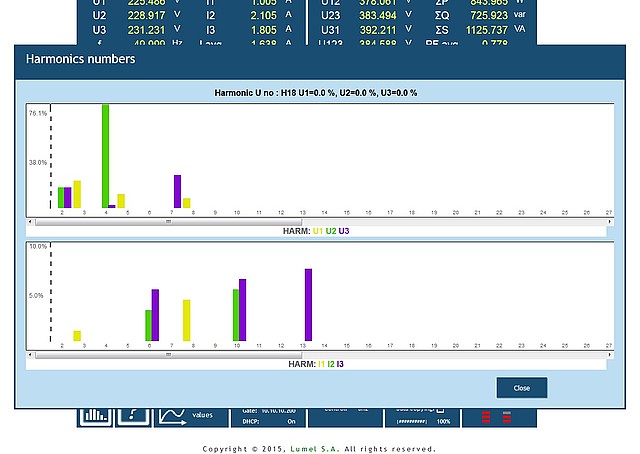Toggle U1 series in voltage harmonics legend
The image size is (640, 454).
(x=318, y=231)
